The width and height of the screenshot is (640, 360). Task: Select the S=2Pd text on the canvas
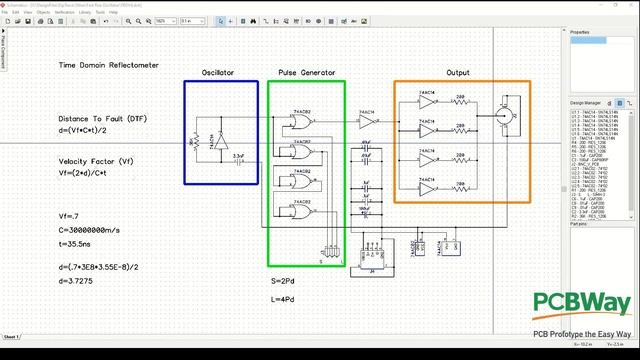pos(282,281)
